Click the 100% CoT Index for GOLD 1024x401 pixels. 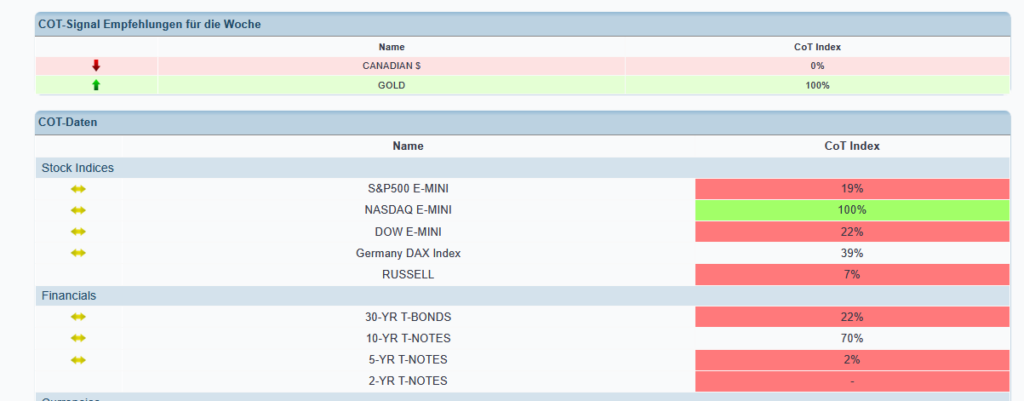pos(817,86)
